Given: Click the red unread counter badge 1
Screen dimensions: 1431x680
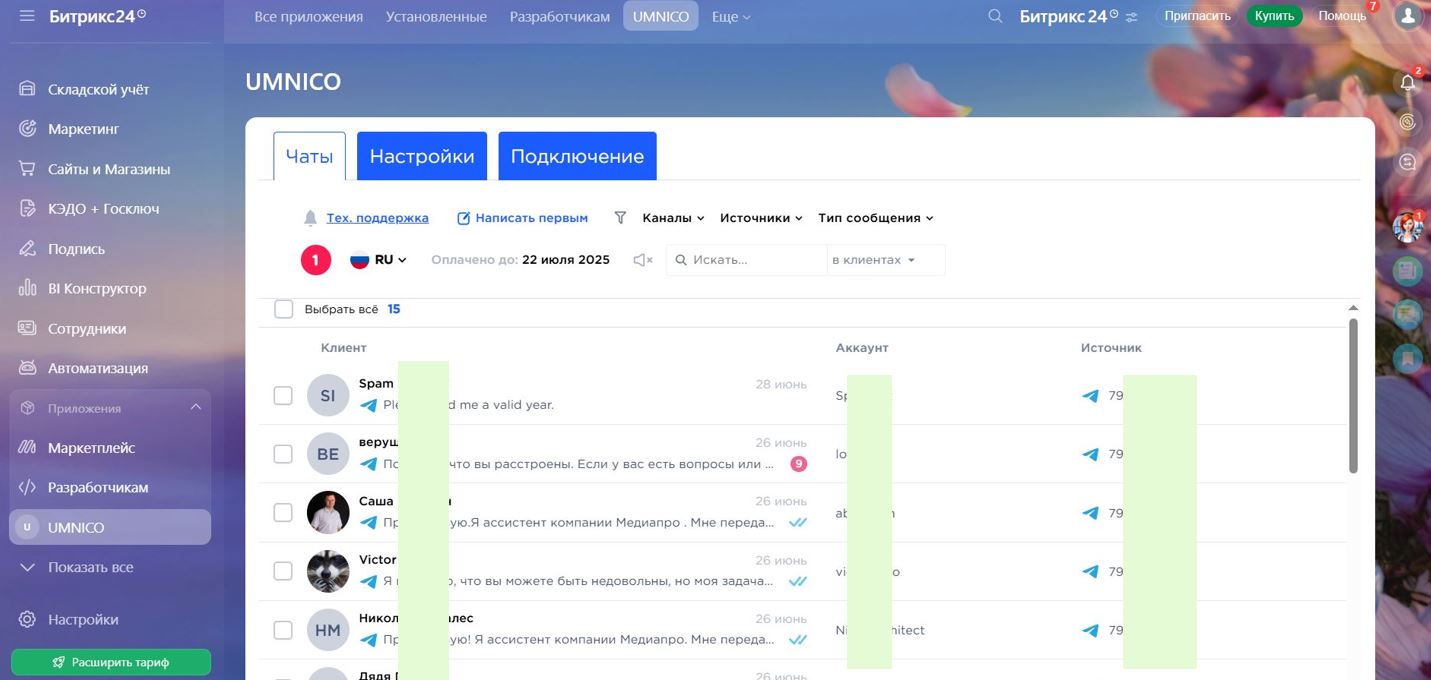Looking at the screenshot, I should coord(315,260).
